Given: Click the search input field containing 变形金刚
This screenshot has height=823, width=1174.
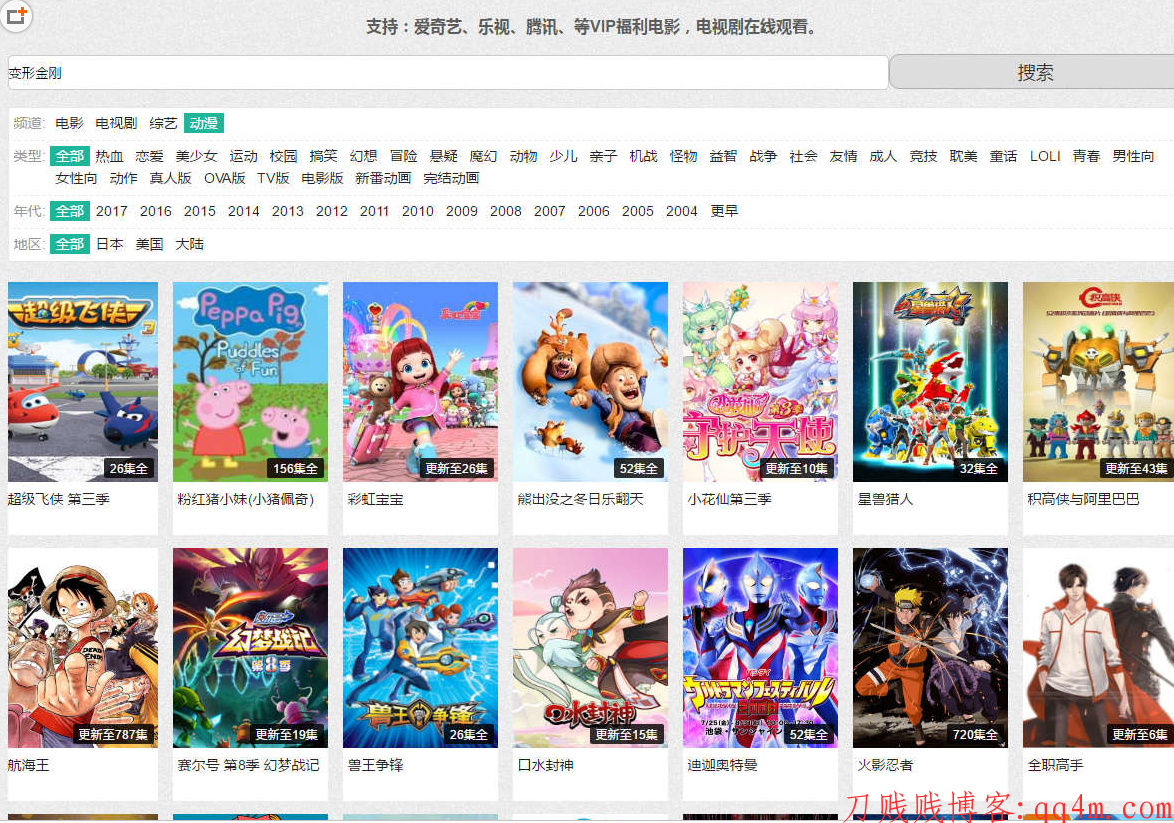Looking at the screenshot, I should pyautogui.click(x=448, y=73).
